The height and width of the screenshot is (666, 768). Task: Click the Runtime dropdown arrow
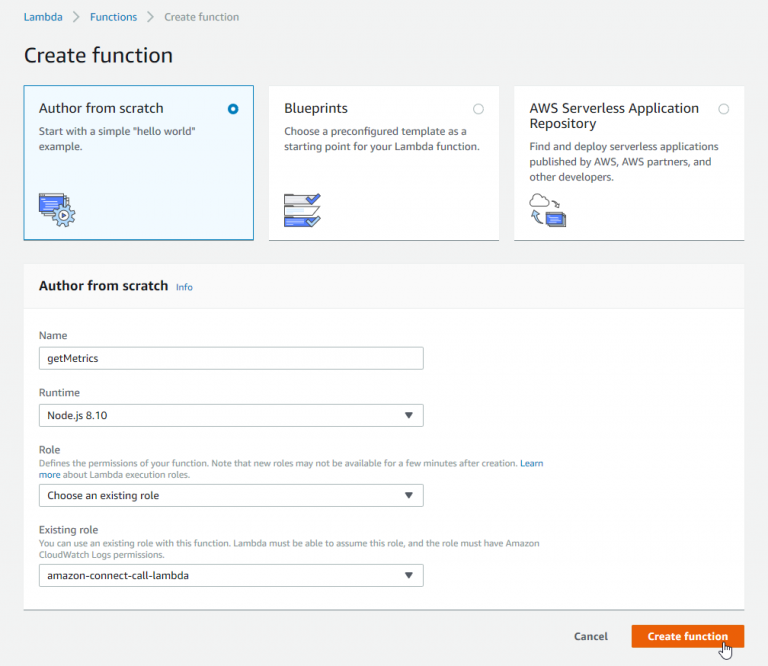click(408, 415)
